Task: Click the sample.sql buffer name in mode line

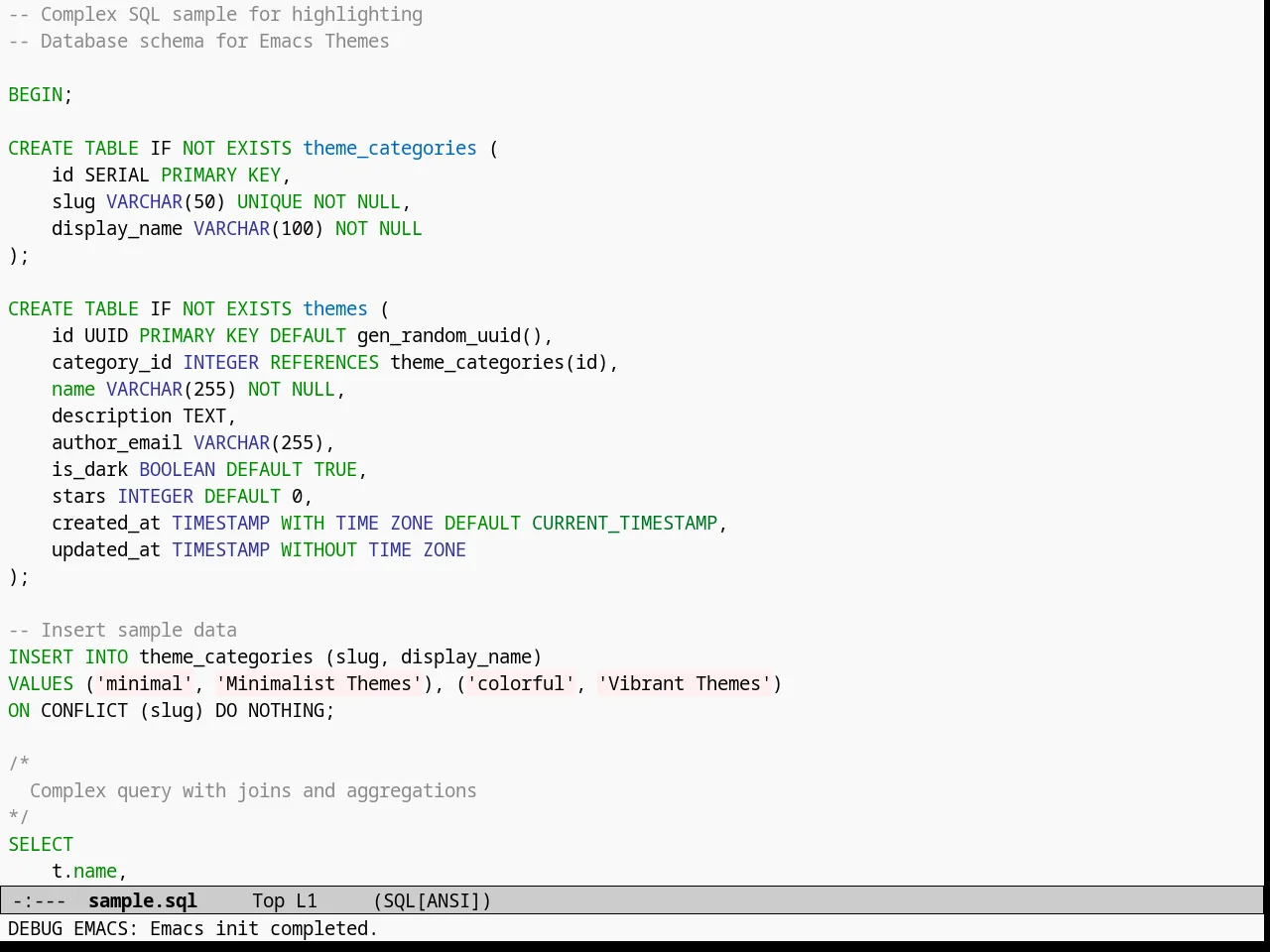Action: (143, 900)
